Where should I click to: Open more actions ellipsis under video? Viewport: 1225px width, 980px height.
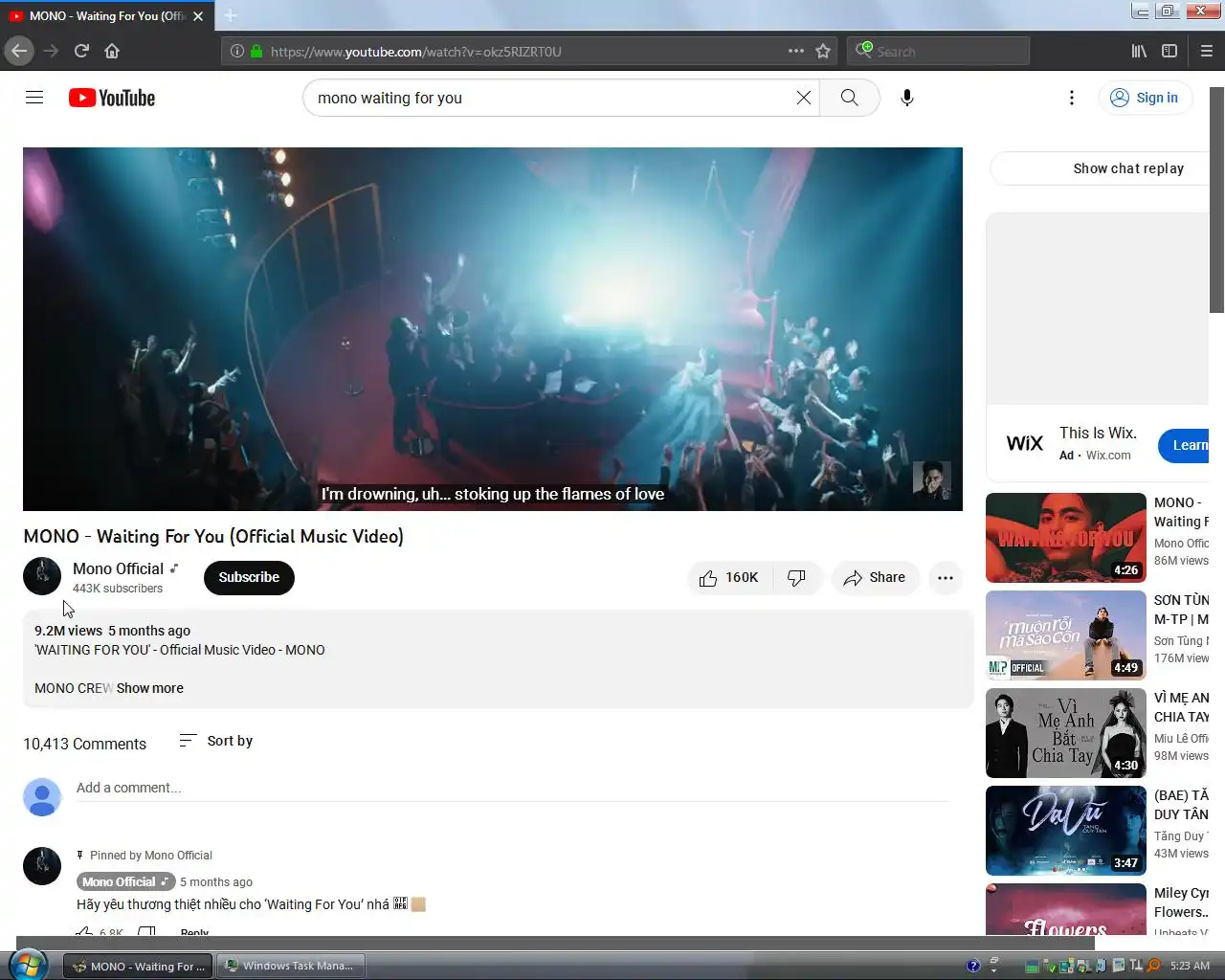click(946, 578)
